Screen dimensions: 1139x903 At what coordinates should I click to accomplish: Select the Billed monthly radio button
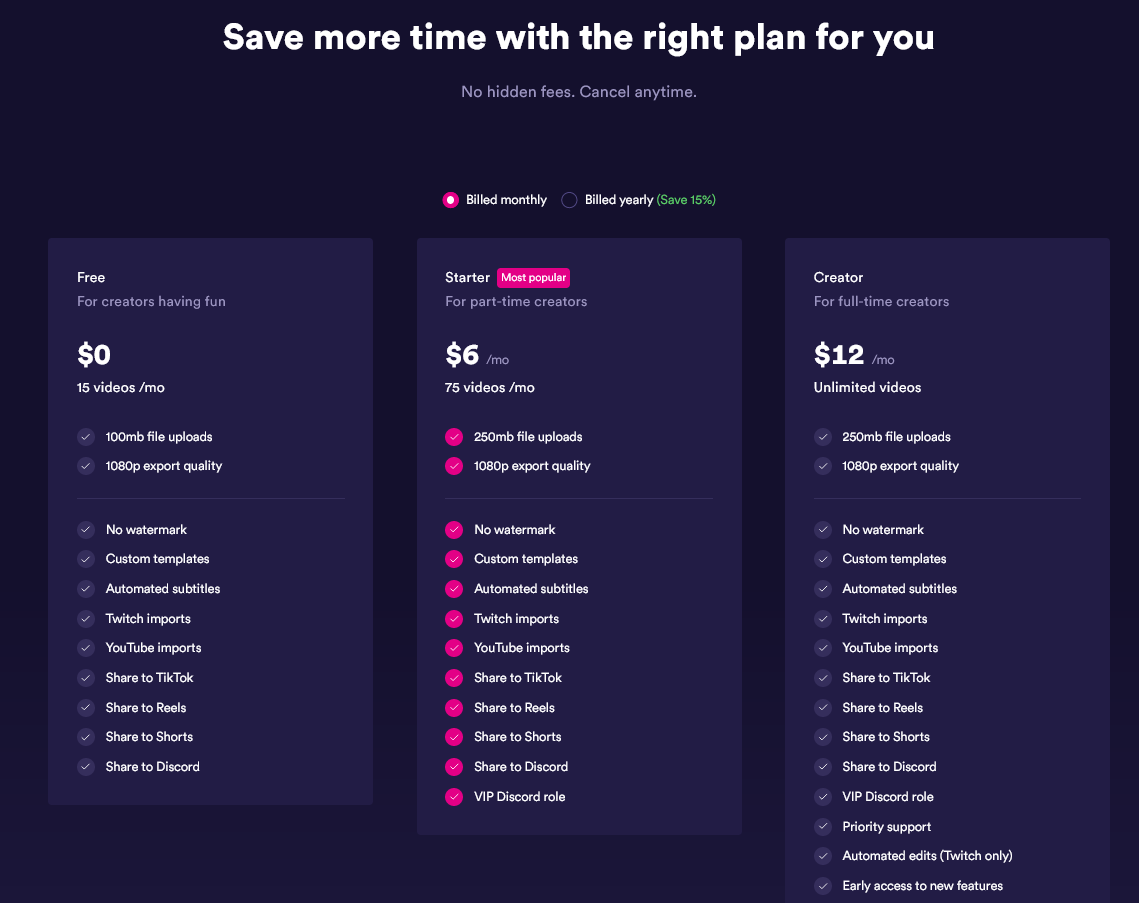[450, 200]
